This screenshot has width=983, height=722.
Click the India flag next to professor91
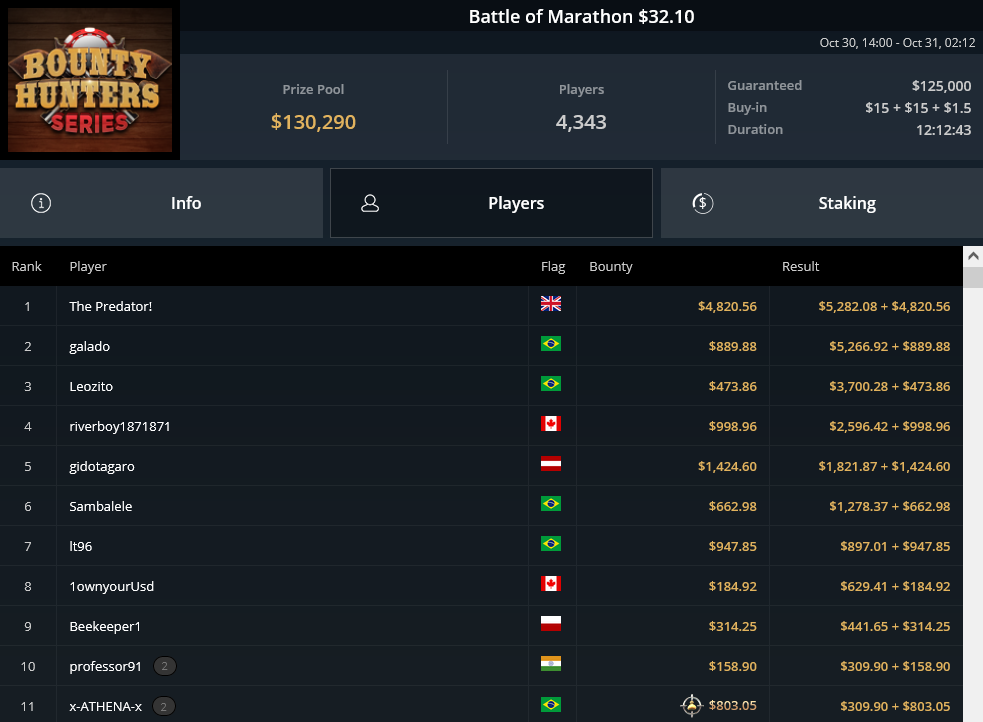pos(551,664)
